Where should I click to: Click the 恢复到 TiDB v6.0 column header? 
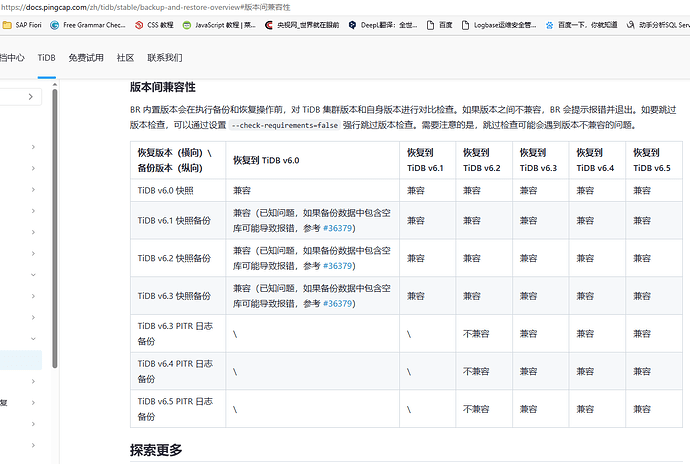tap(266, 160)
